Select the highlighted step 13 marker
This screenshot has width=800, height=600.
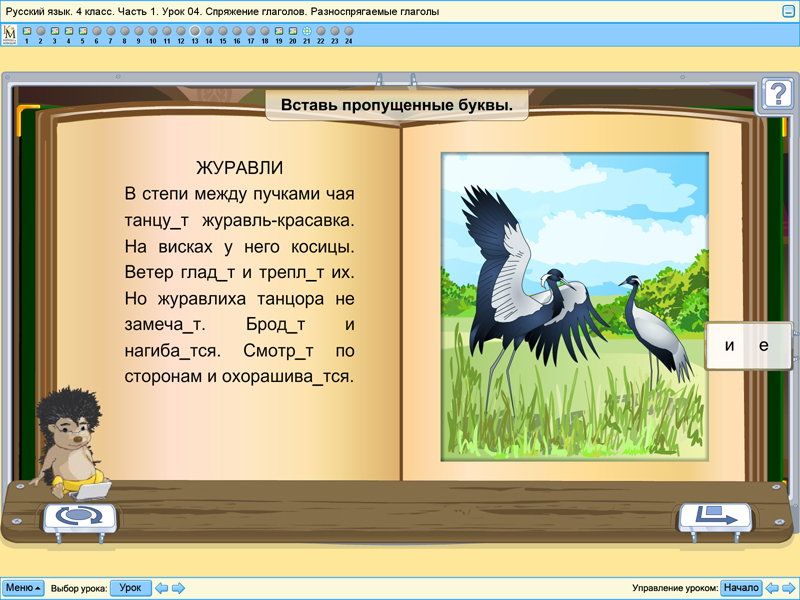(195, 30)
